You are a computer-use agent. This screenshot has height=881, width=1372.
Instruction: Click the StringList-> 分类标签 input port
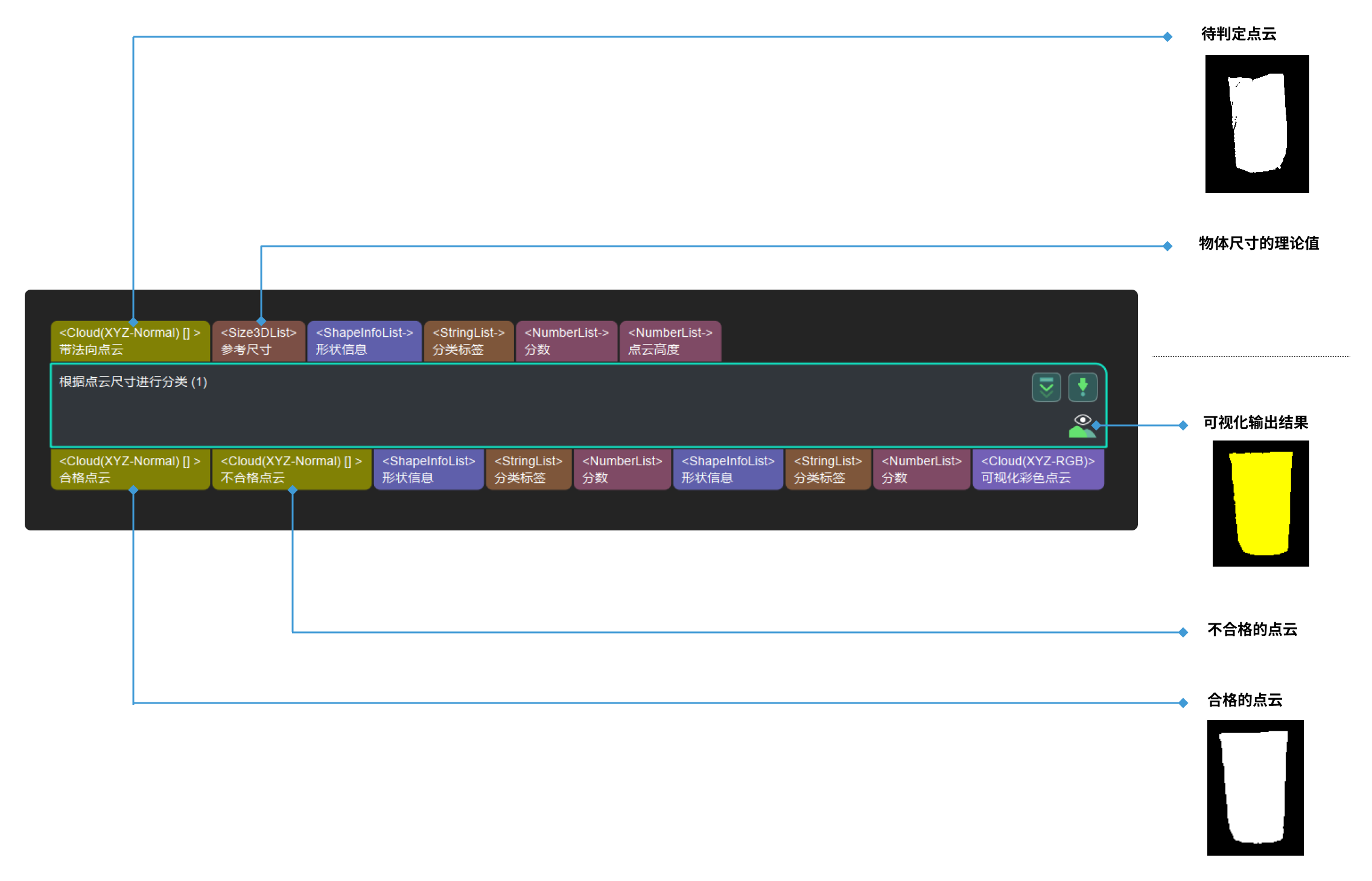click(468, 341)
